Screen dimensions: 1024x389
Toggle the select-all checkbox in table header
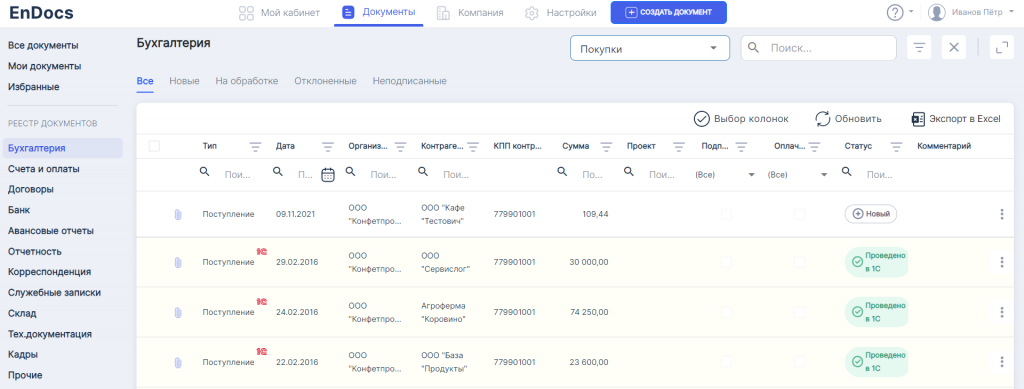point(154,146)
